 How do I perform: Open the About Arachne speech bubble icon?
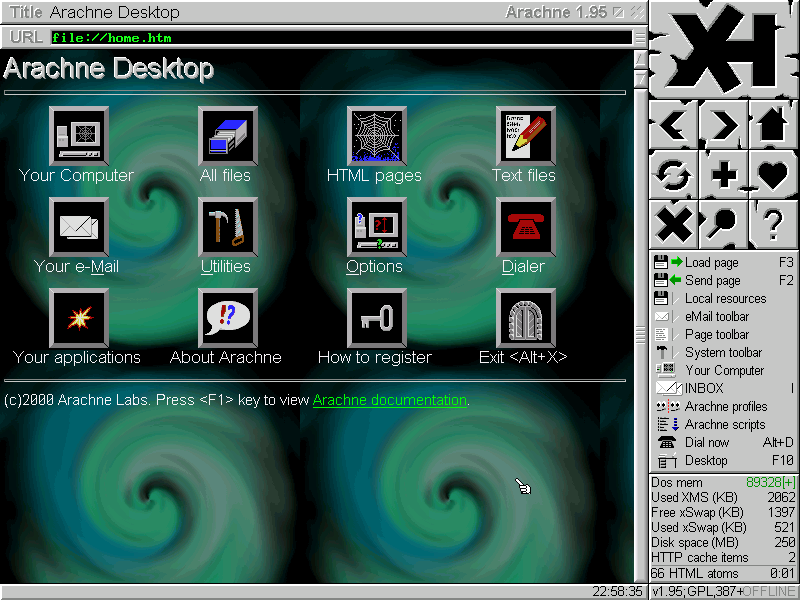coord(228,318)
